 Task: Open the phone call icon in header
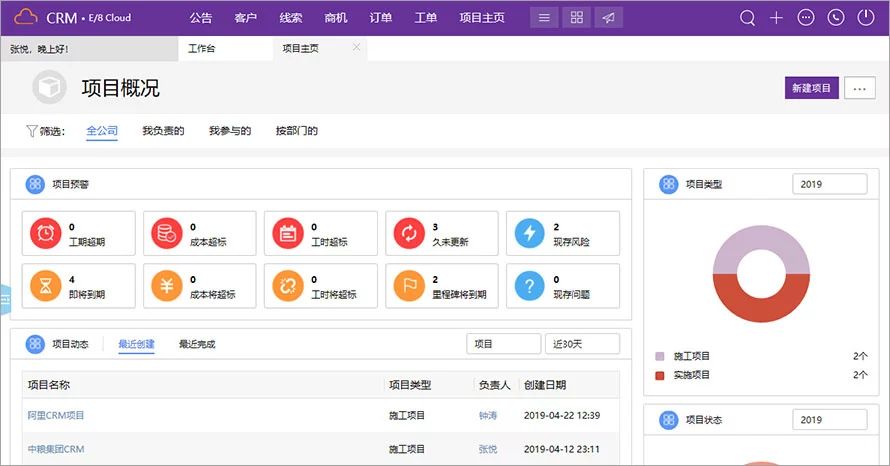[836, 18]
